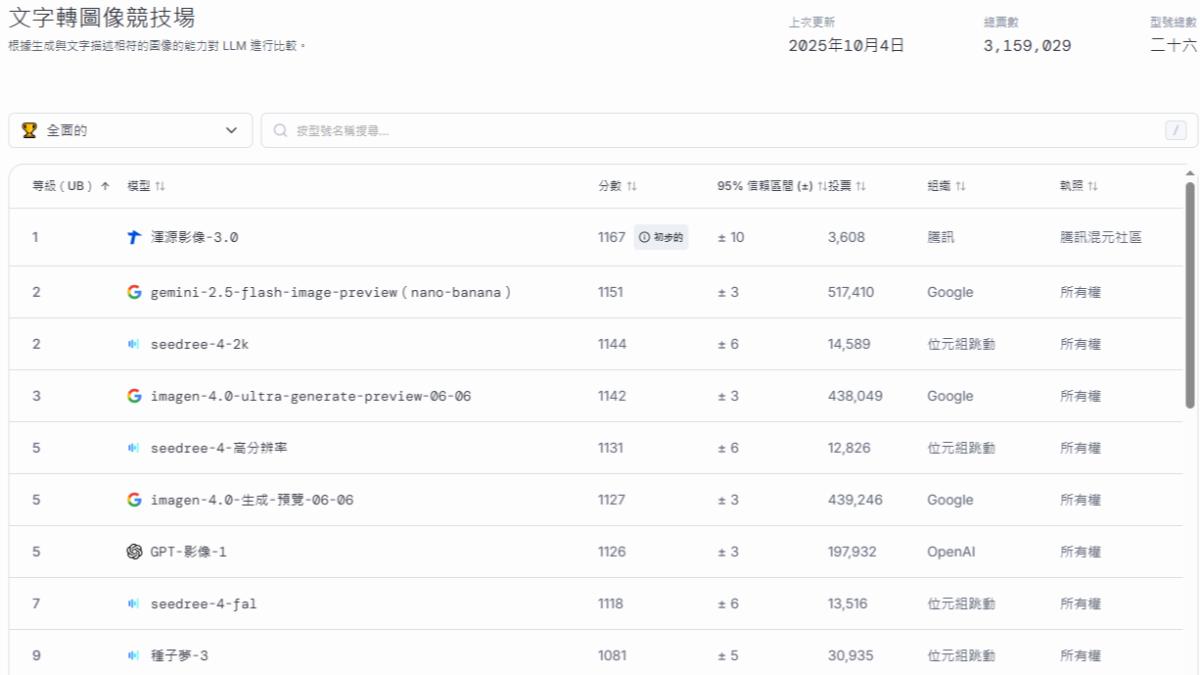Click ByteDance logo beside 種子夢-3

[134, 656]
